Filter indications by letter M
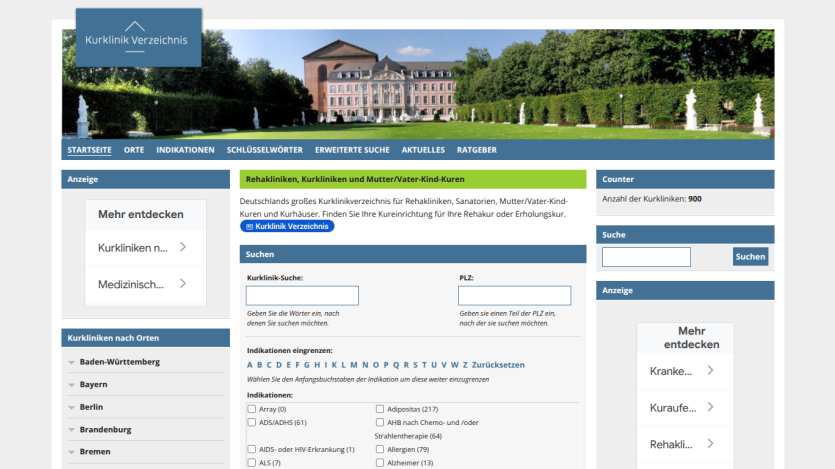This screenshot has width=835, height=469. coord(354,365)
